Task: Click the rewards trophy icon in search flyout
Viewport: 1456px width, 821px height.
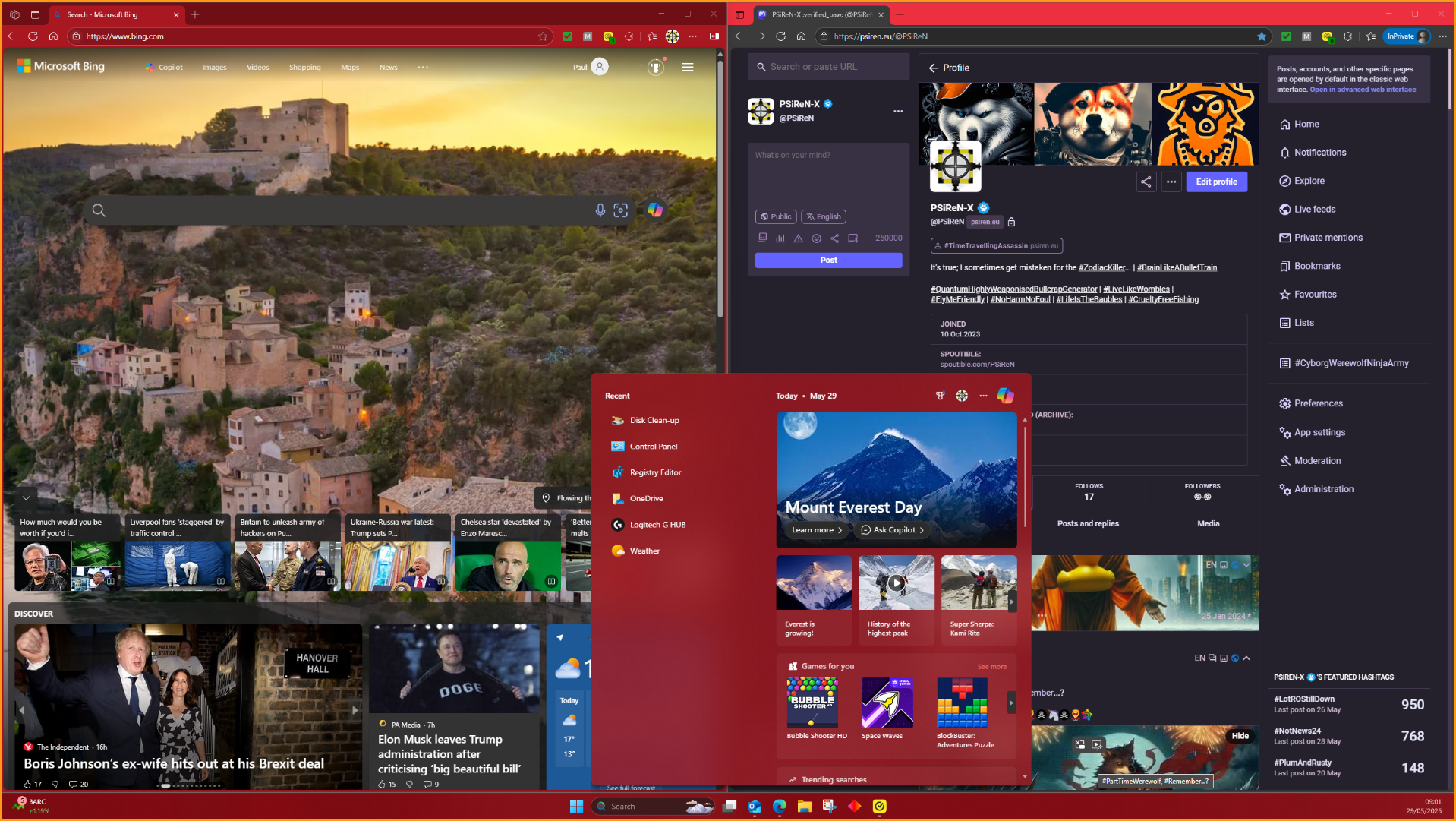Action: point(941,396)
